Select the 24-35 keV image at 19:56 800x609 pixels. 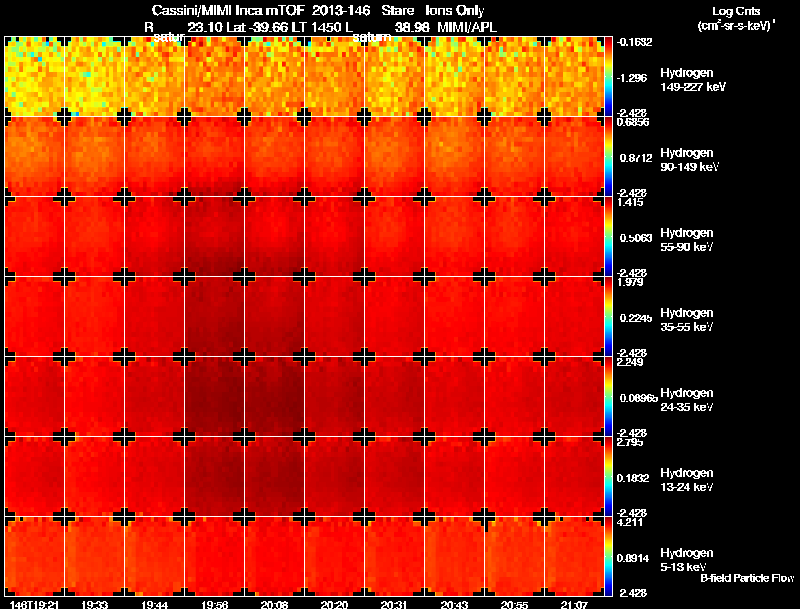click(x=214, y=397)
